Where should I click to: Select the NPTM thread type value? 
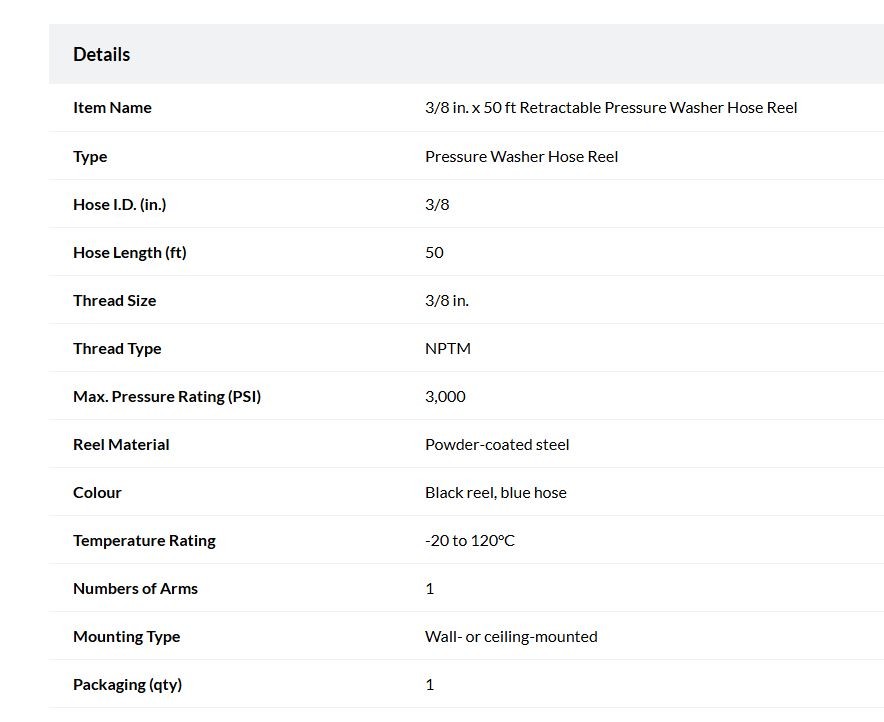pyautogui.click(x=448, y=349)
